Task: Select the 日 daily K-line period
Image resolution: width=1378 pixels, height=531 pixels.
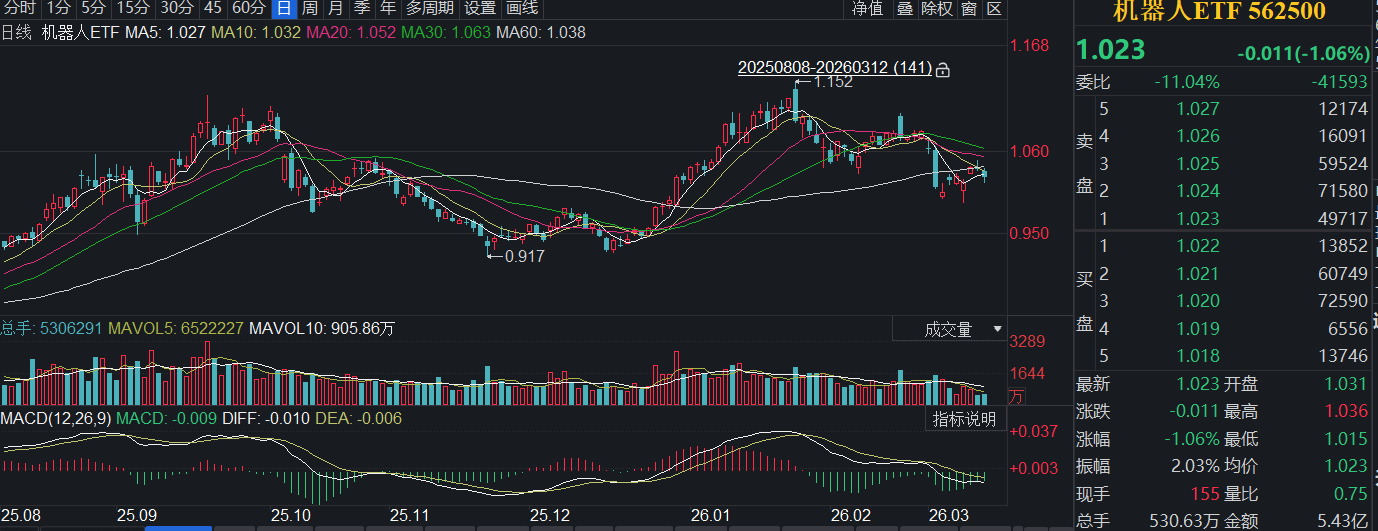Action: [x=284, y=9]
